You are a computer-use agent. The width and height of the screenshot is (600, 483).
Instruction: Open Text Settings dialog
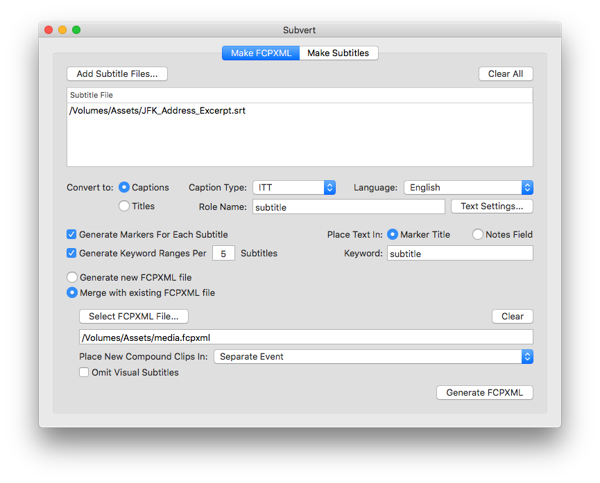coord(492,207)
